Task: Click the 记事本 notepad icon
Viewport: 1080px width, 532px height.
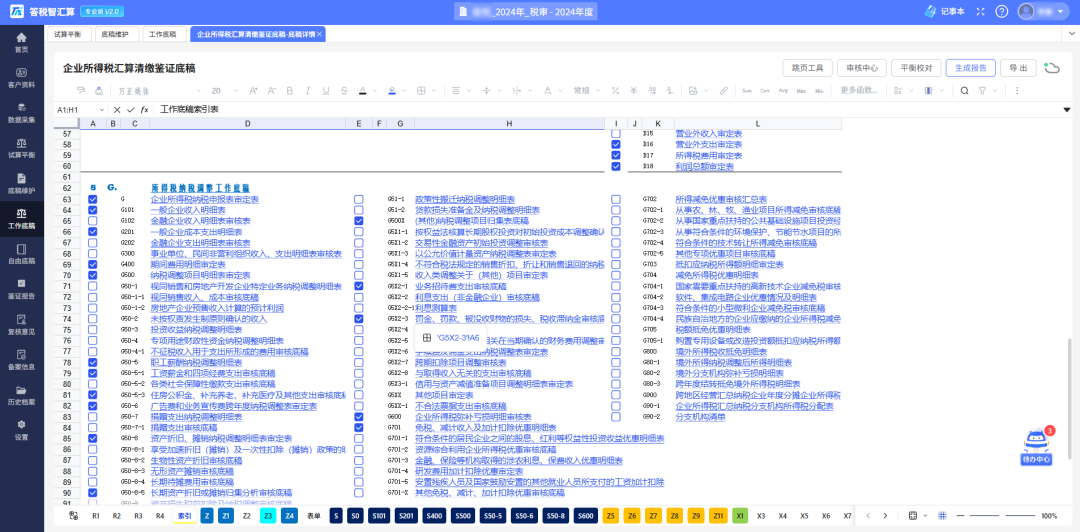Action: tap(928, 11)
